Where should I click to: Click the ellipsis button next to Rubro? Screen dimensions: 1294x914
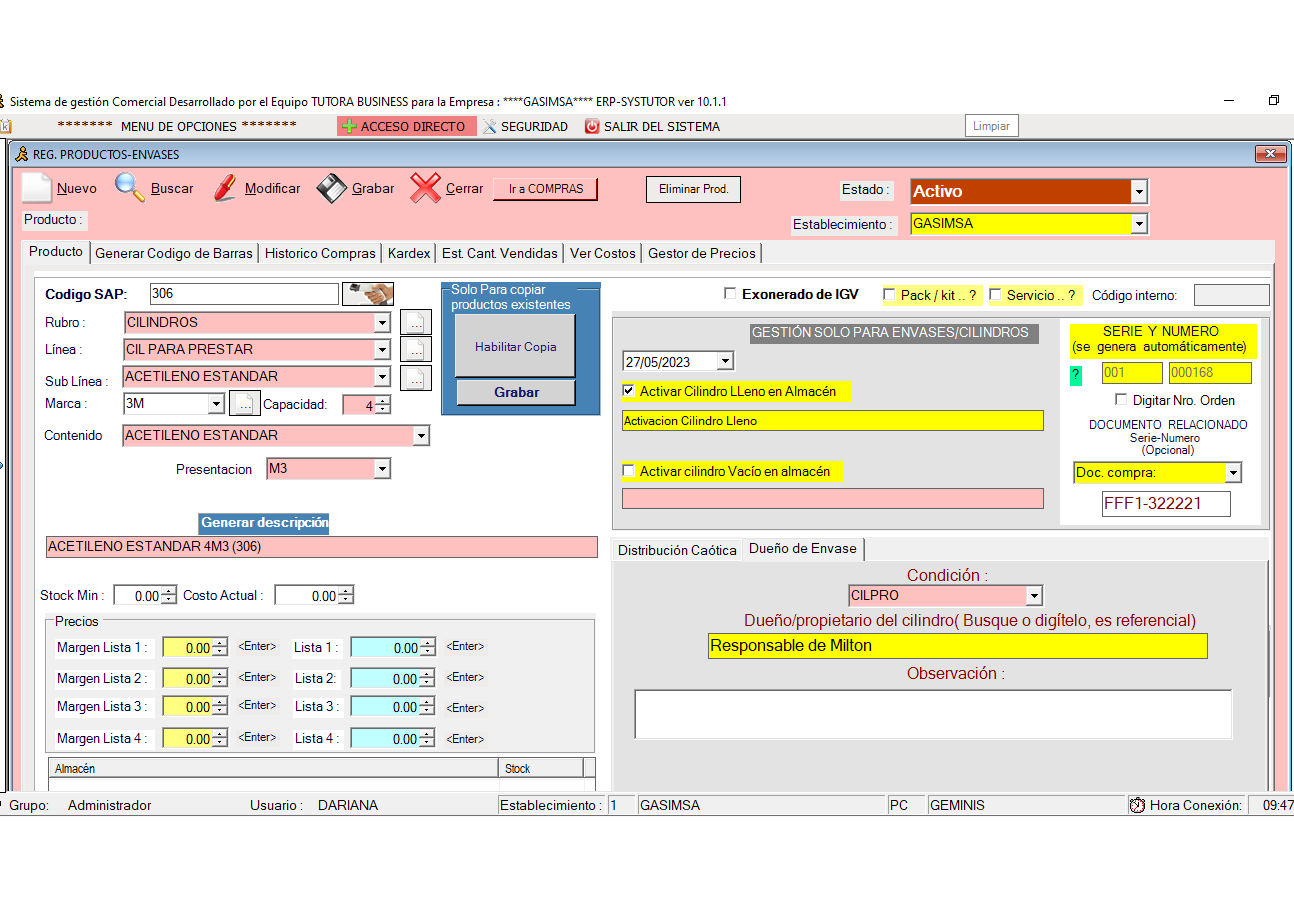(x=416, y=323)
